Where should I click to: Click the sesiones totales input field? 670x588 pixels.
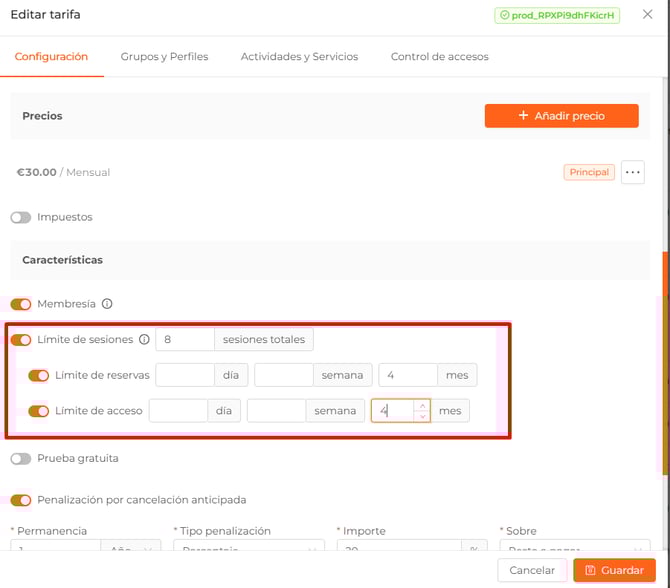[x=185, y=340]
